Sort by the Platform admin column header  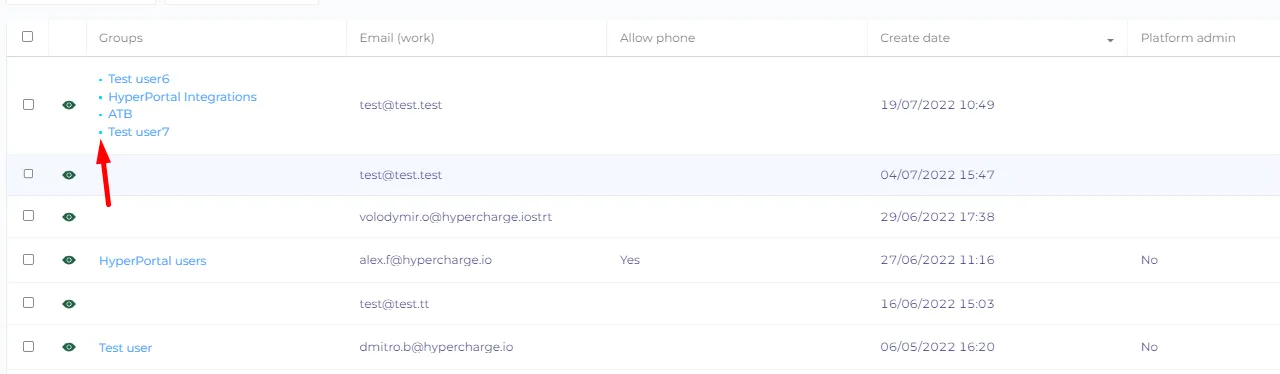[x=1188, y=38]
